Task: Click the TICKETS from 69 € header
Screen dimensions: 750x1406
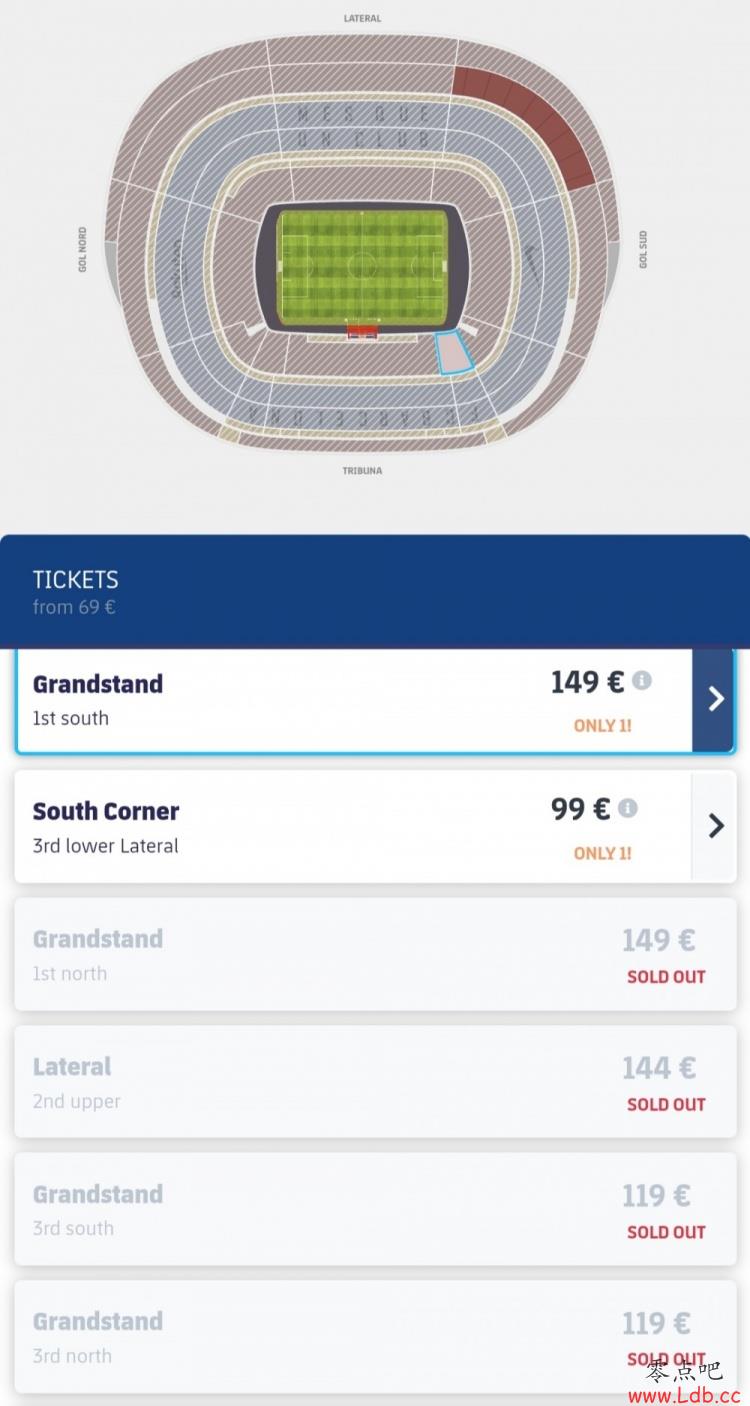Action: tap(375, 592)
